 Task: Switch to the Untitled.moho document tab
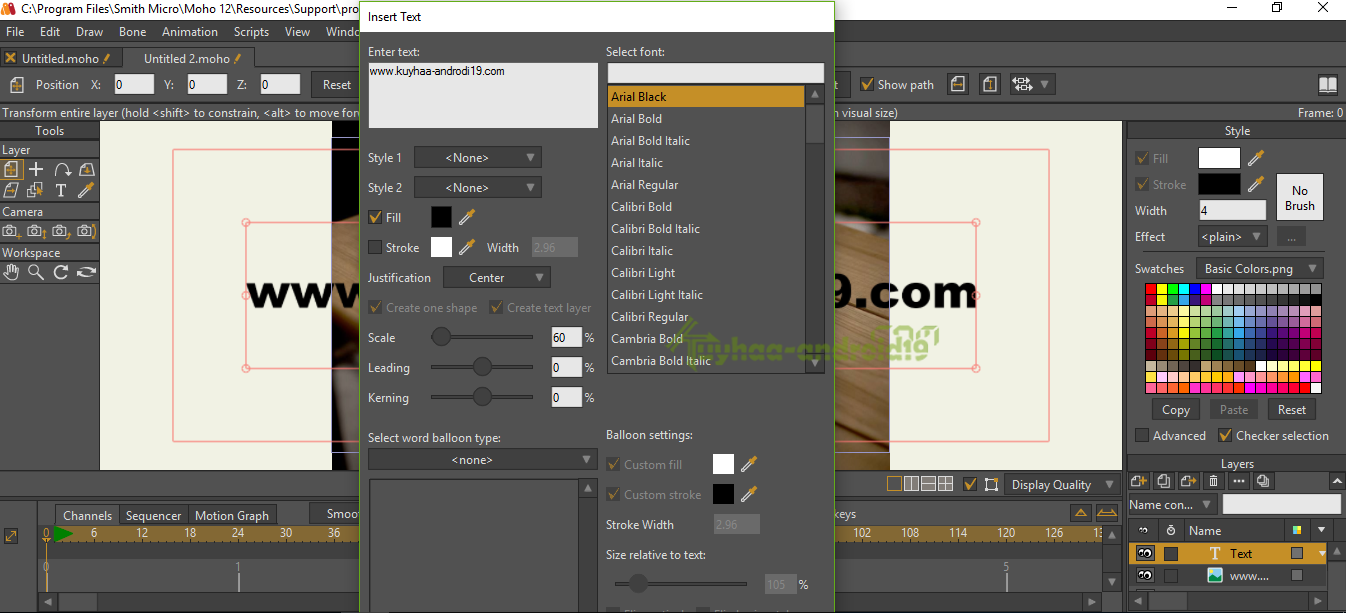(x=60, y=58)
